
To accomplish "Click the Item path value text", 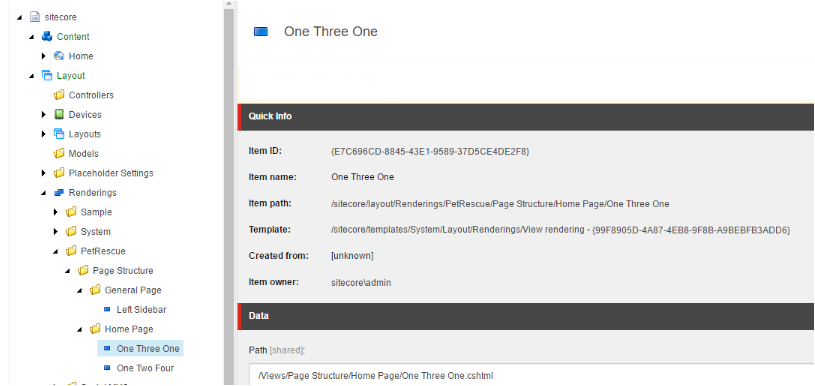I will point(500,204).
